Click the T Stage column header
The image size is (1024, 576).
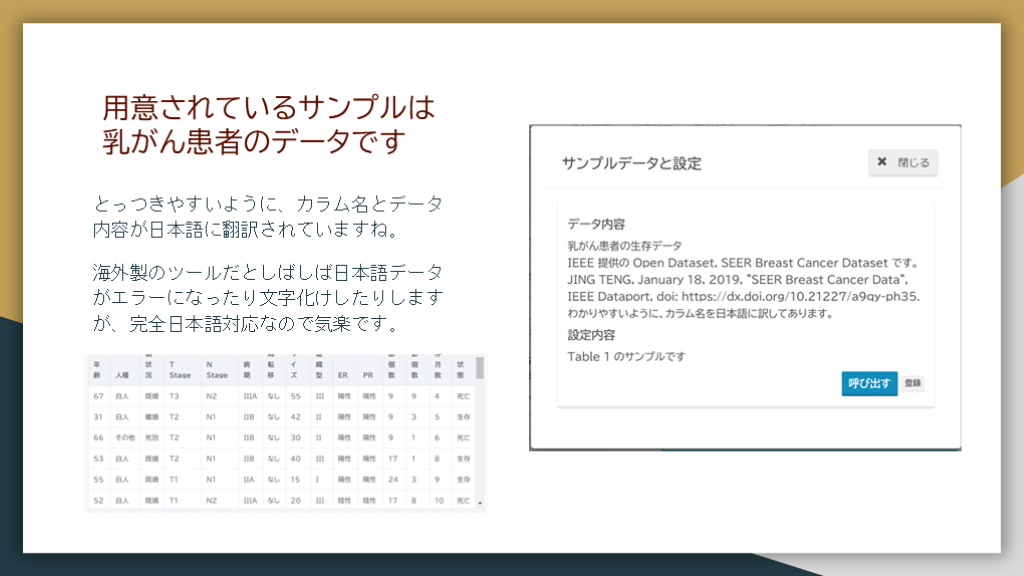pyautogui.click(x=179, y=371)
